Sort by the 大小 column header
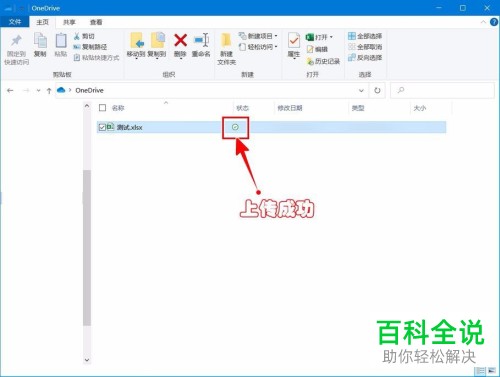This screenshot has width=500, height=377. click(x=420, y=108)
